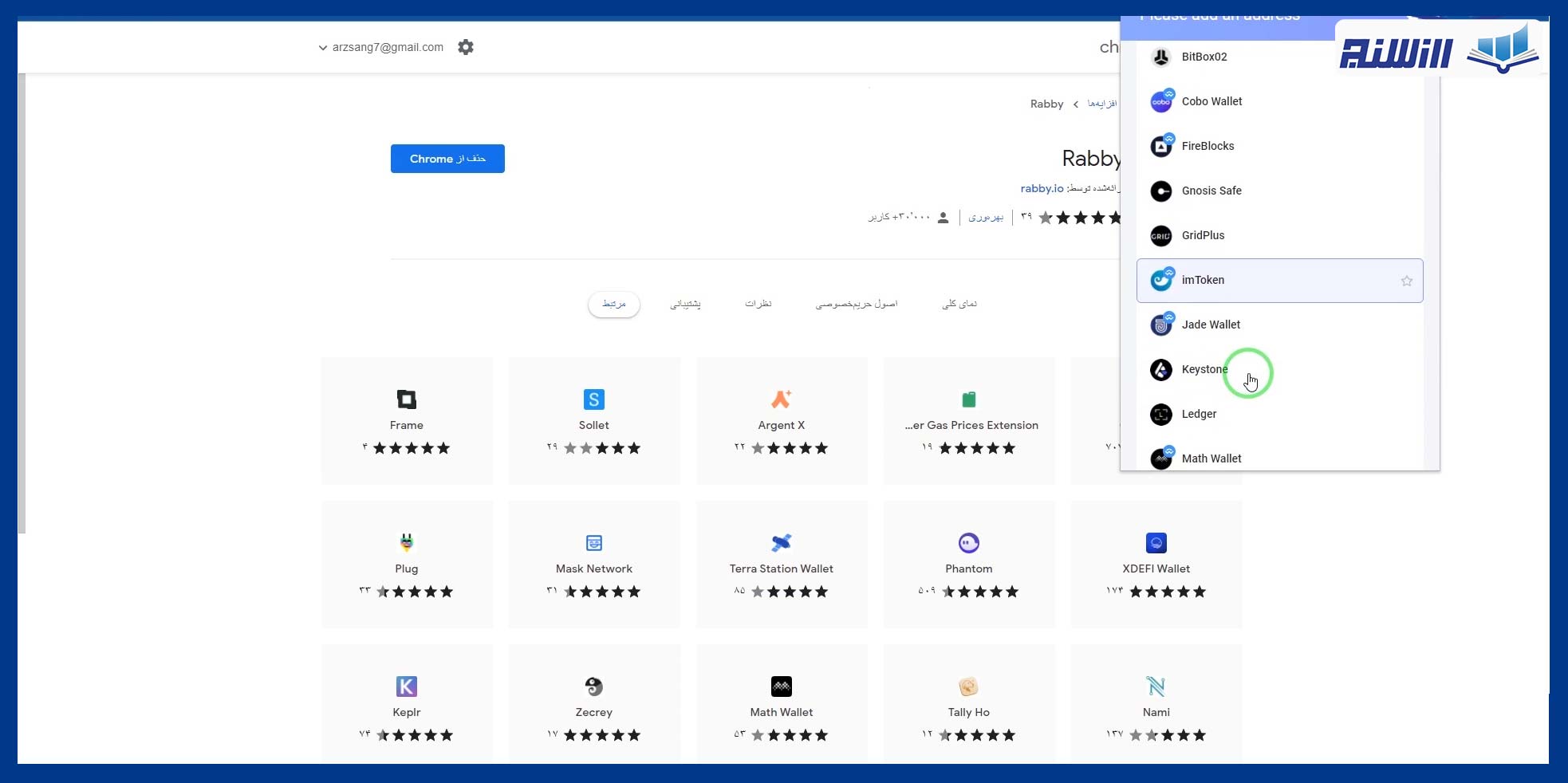Click Argent X title text
The width and height of the screenshot is (1568, 783).
pos(782,426)
